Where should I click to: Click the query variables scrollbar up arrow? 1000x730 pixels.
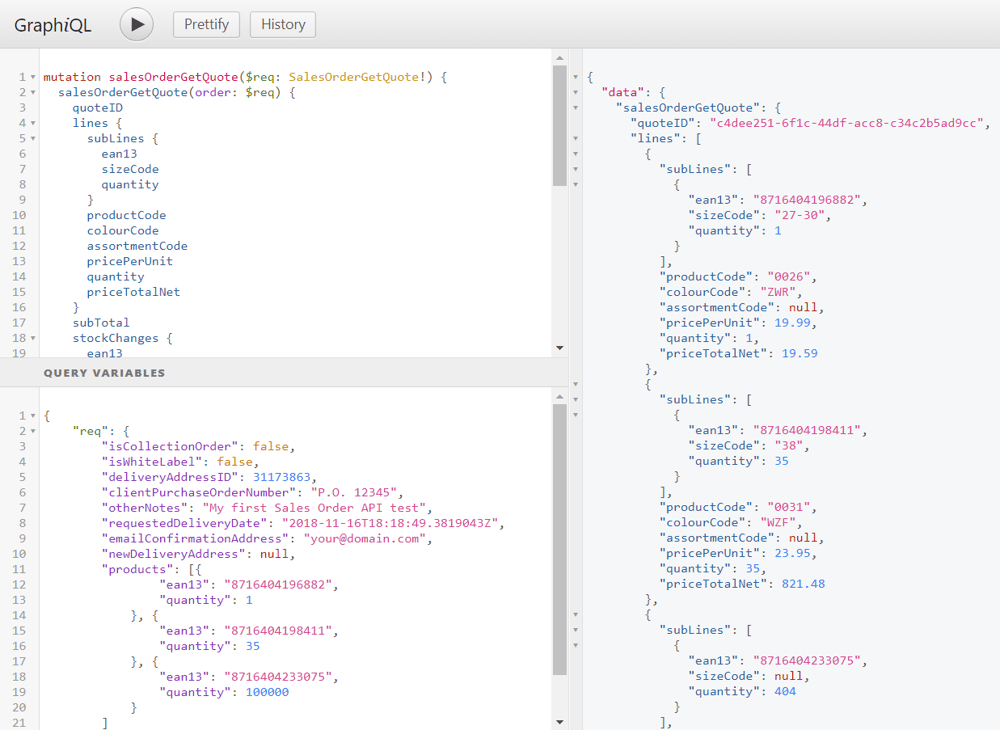pos(560,397)
